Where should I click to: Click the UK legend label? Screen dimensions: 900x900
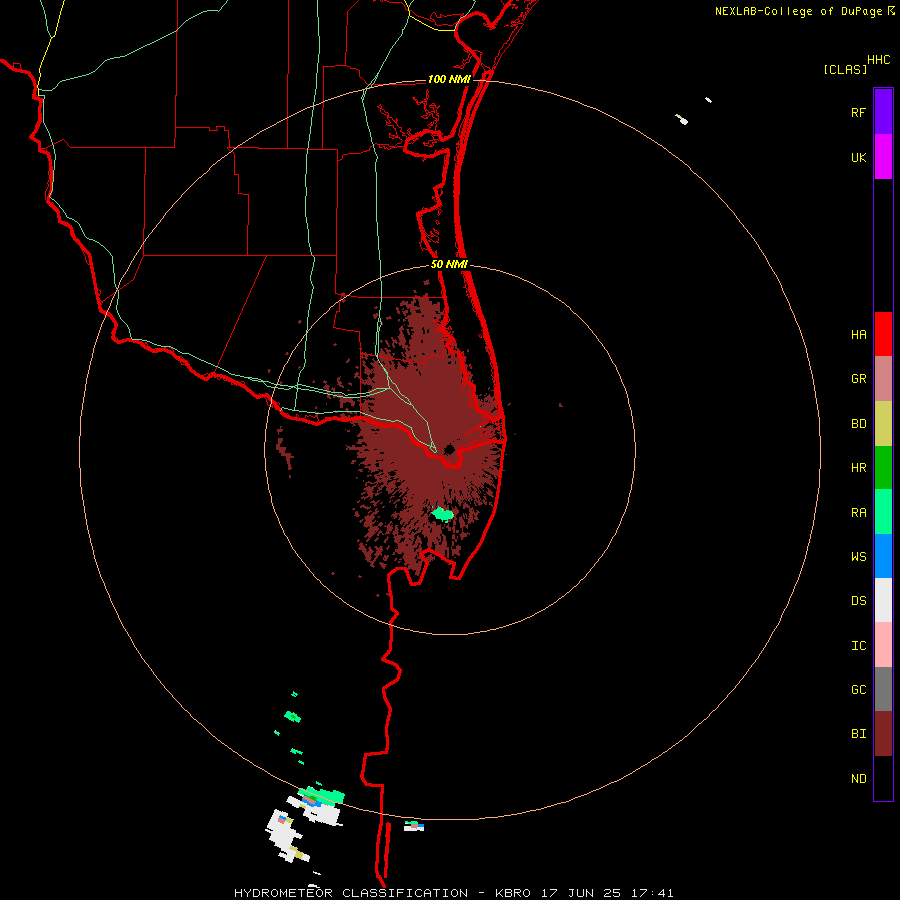[x=858, y=158]
